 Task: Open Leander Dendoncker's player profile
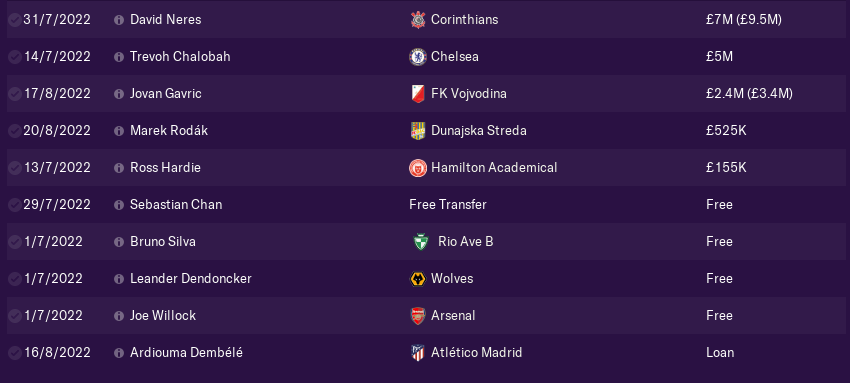tap(191, 278)
